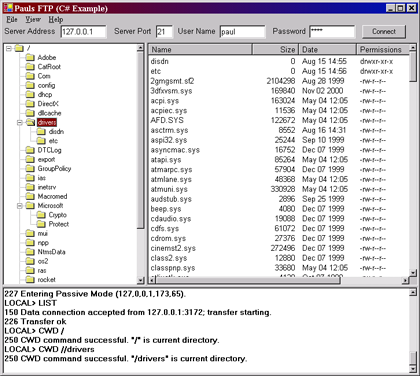
Task: Select the os2 folder icon
Action: pyautogui.click(x=30, y=261)
